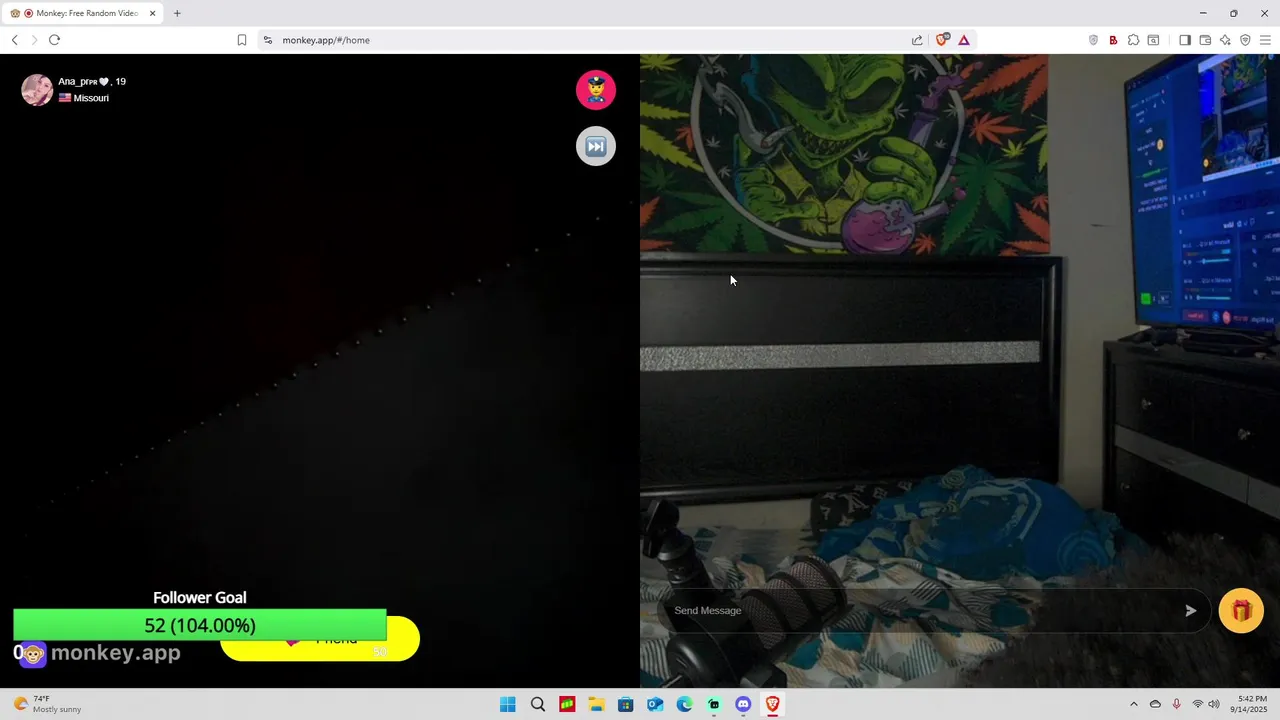
Task: Open Brave Leo AI sparkle icon
Action: tap(1225, 40)
